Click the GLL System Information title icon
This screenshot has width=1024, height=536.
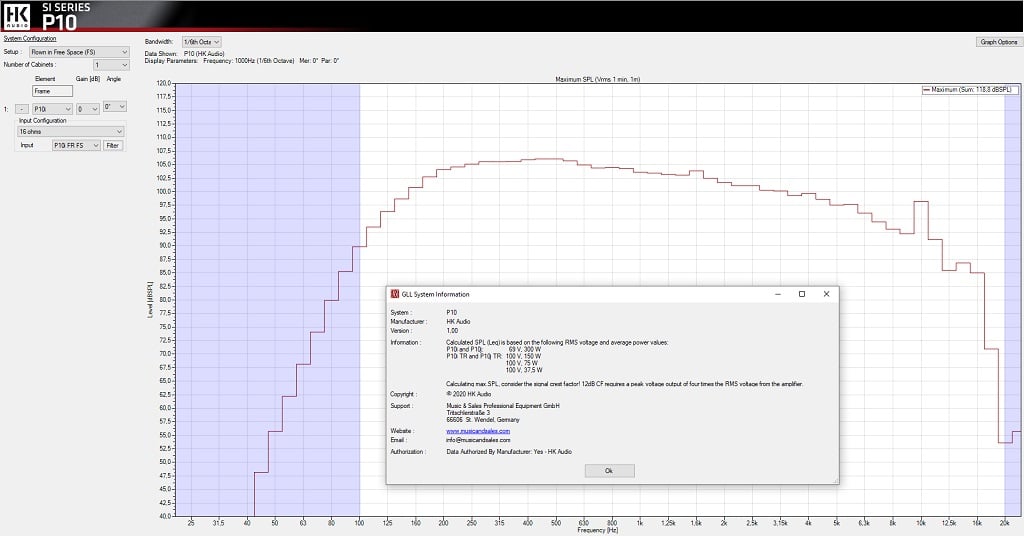tap(394, 294)
